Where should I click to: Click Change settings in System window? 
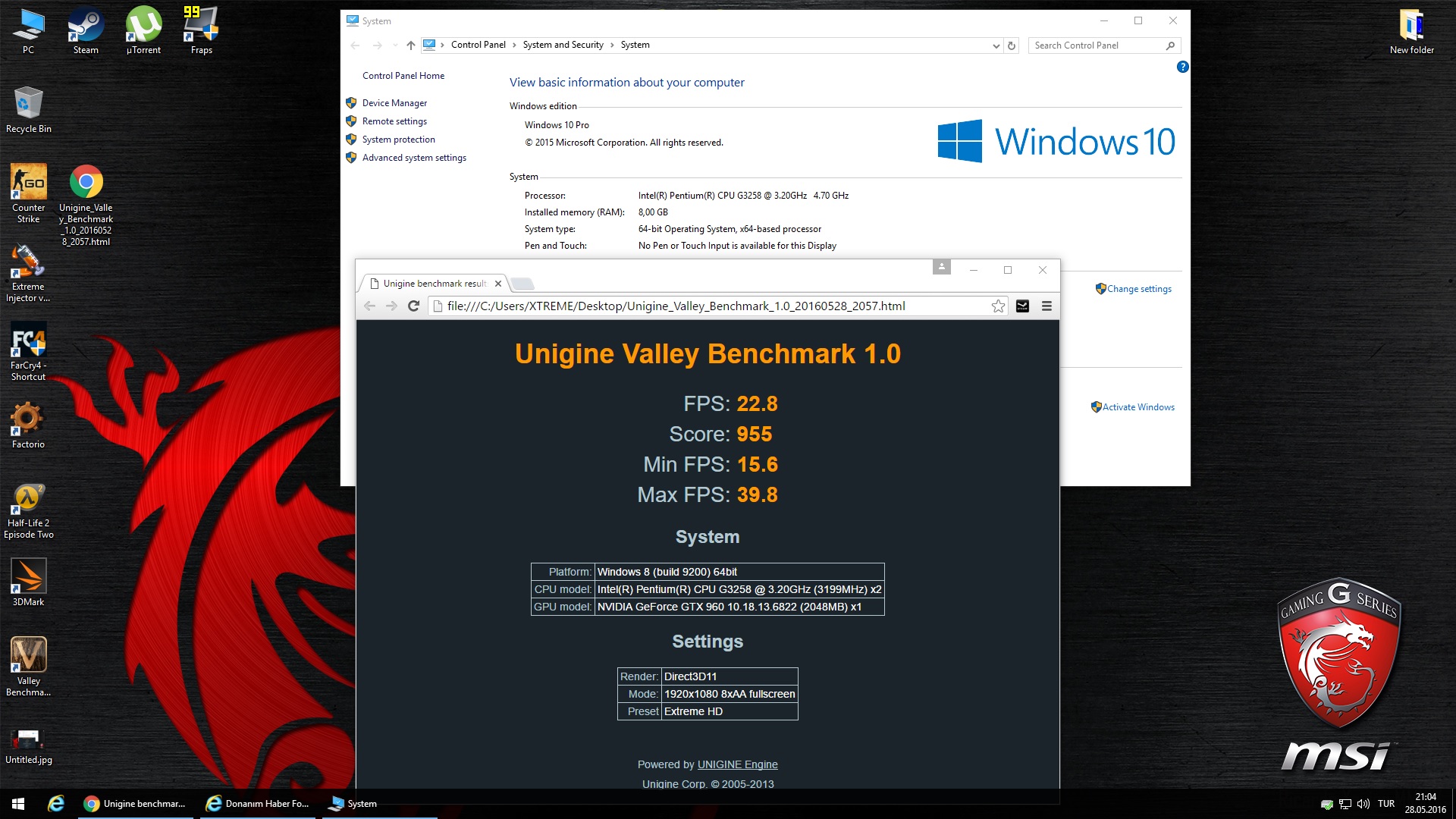(1139, 289)
